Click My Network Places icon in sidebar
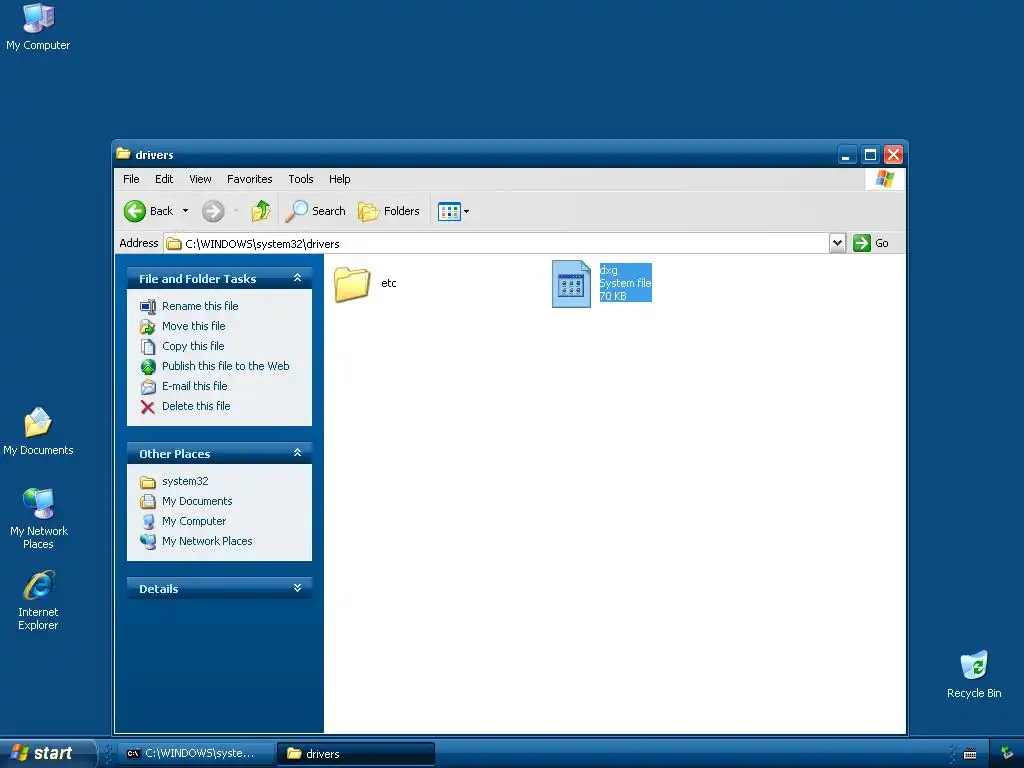1024x768 pixels. coord(148,542)
